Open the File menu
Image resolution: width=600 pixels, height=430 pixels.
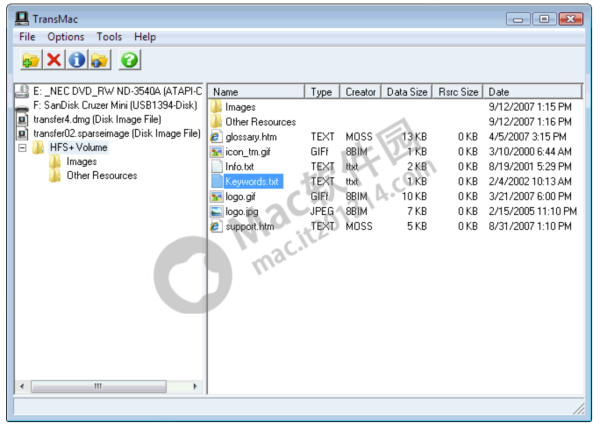(26, 37)
